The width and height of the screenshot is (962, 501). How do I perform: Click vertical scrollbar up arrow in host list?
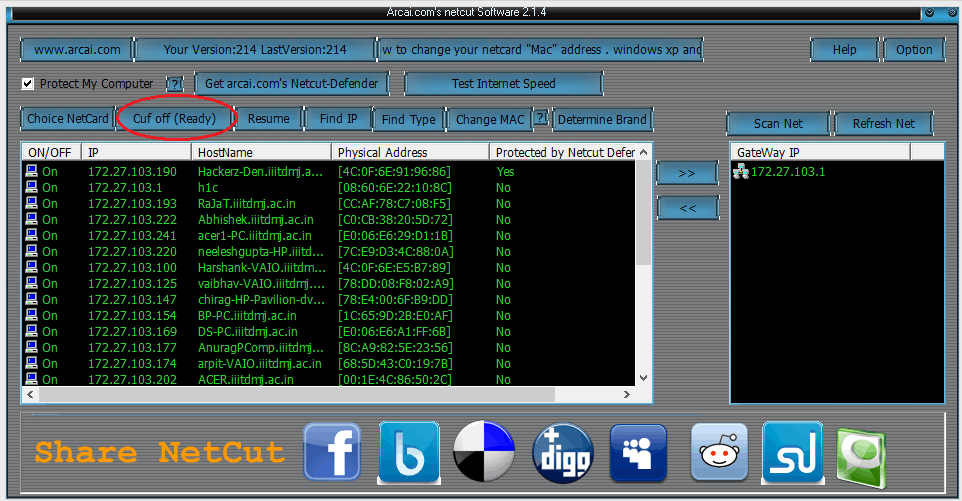tap(644, 152)
